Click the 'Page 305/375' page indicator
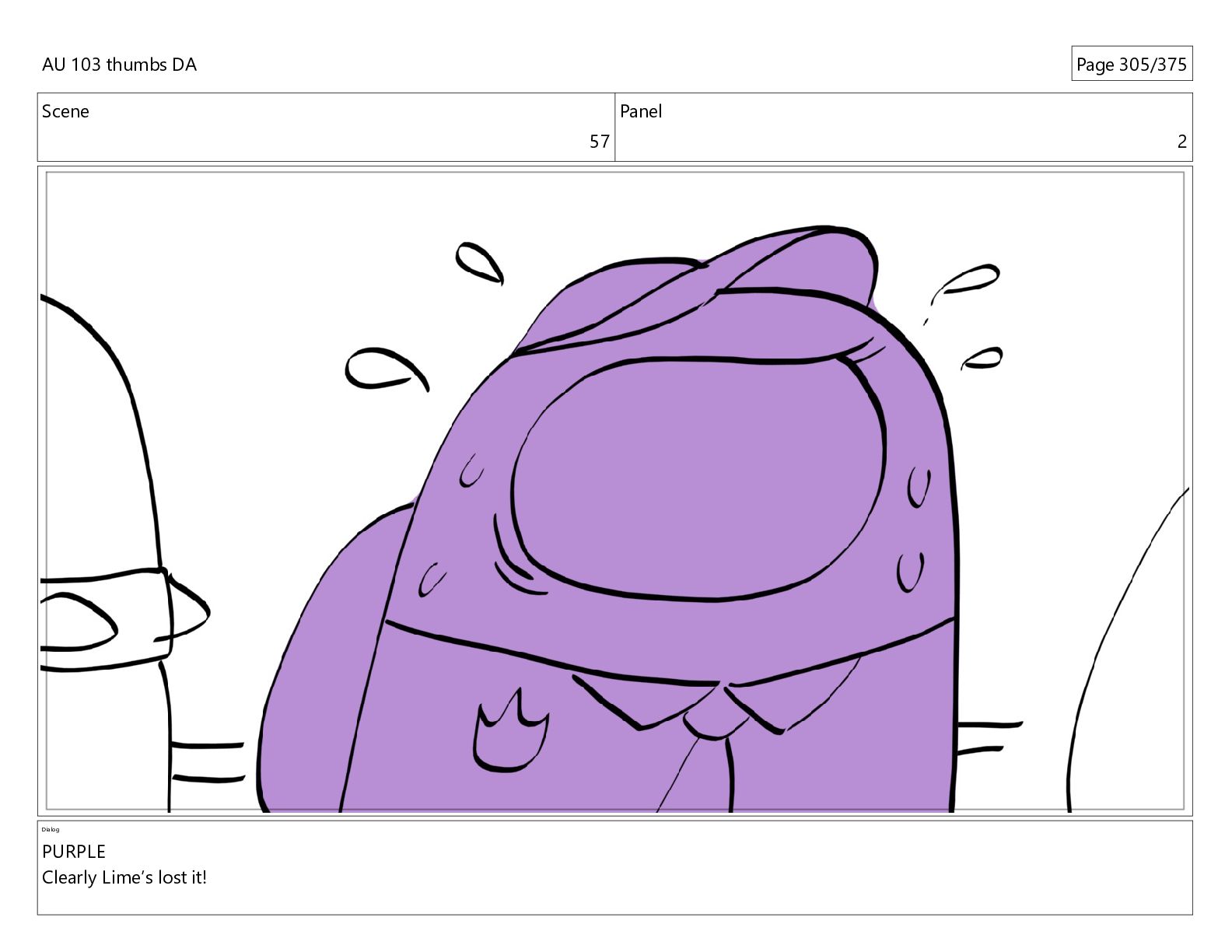Image resolution: width=1232 pixels, height=952 pixels. click(1131, 64)
